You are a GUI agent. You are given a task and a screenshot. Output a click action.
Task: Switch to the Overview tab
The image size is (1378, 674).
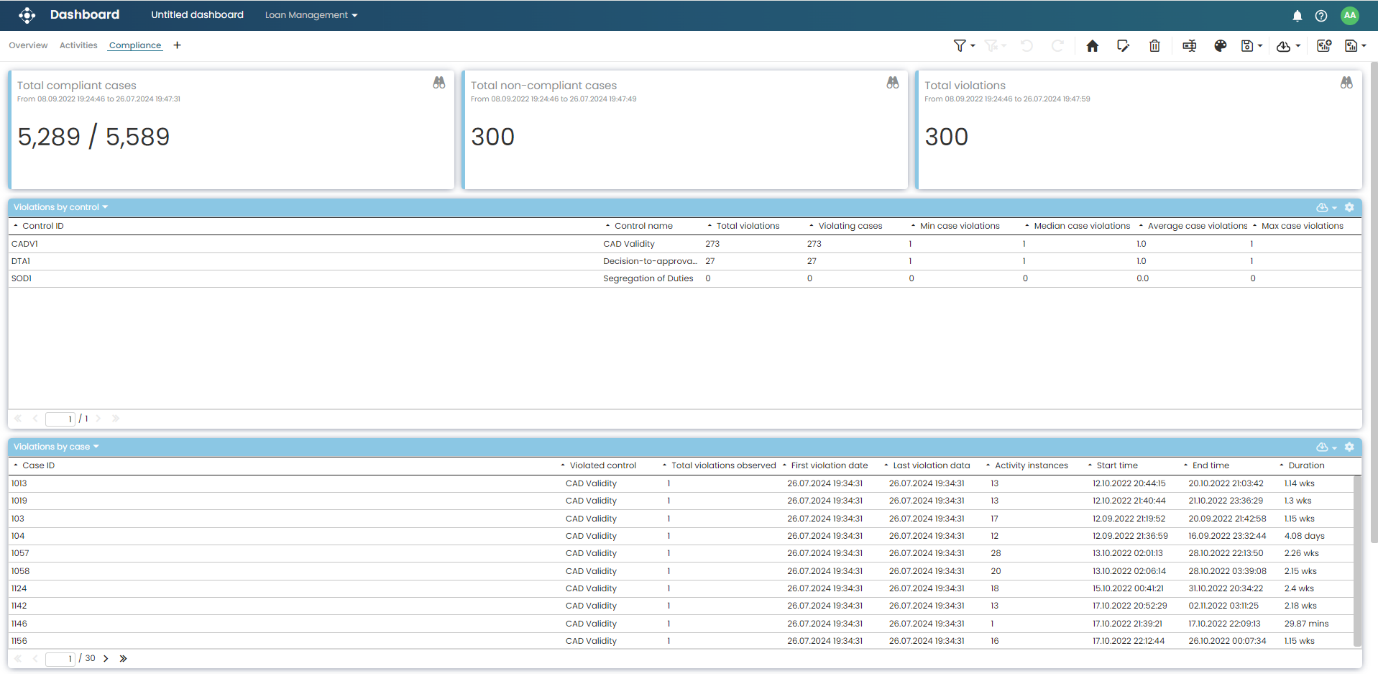[28, 45]
